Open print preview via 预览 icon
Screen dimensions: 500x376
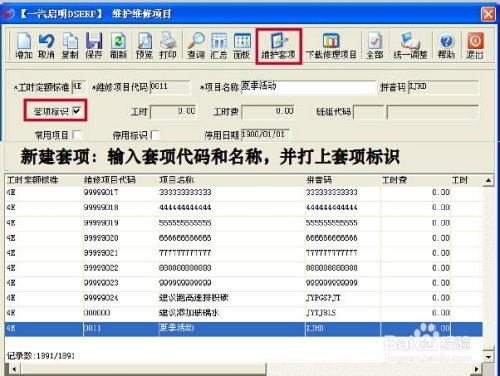click(144, 46)
